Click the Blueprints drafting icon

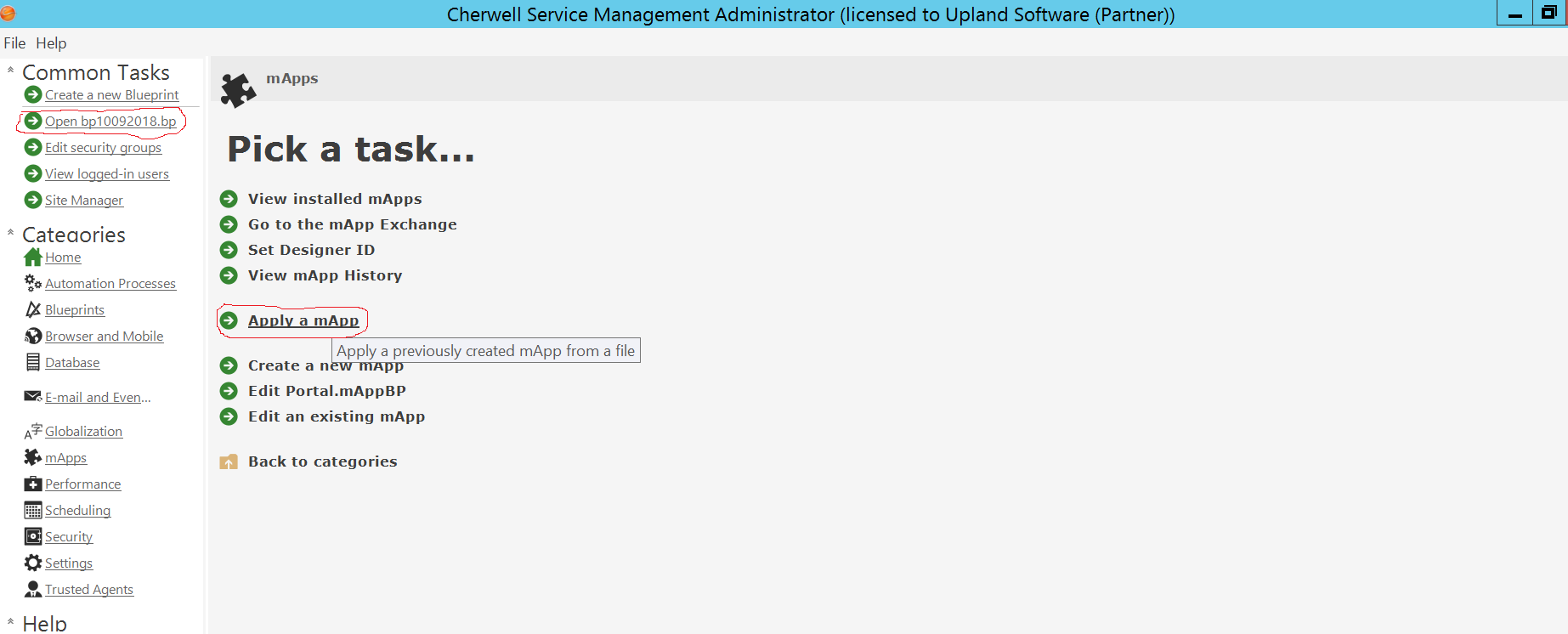click(x=33, y=309)
